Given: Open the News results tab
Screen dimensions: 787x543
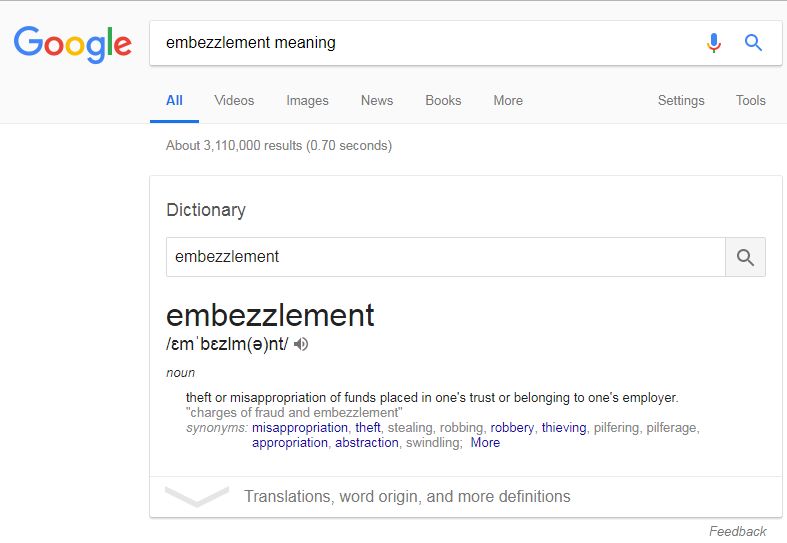Looking at the screenshot, I should (377, 100).
